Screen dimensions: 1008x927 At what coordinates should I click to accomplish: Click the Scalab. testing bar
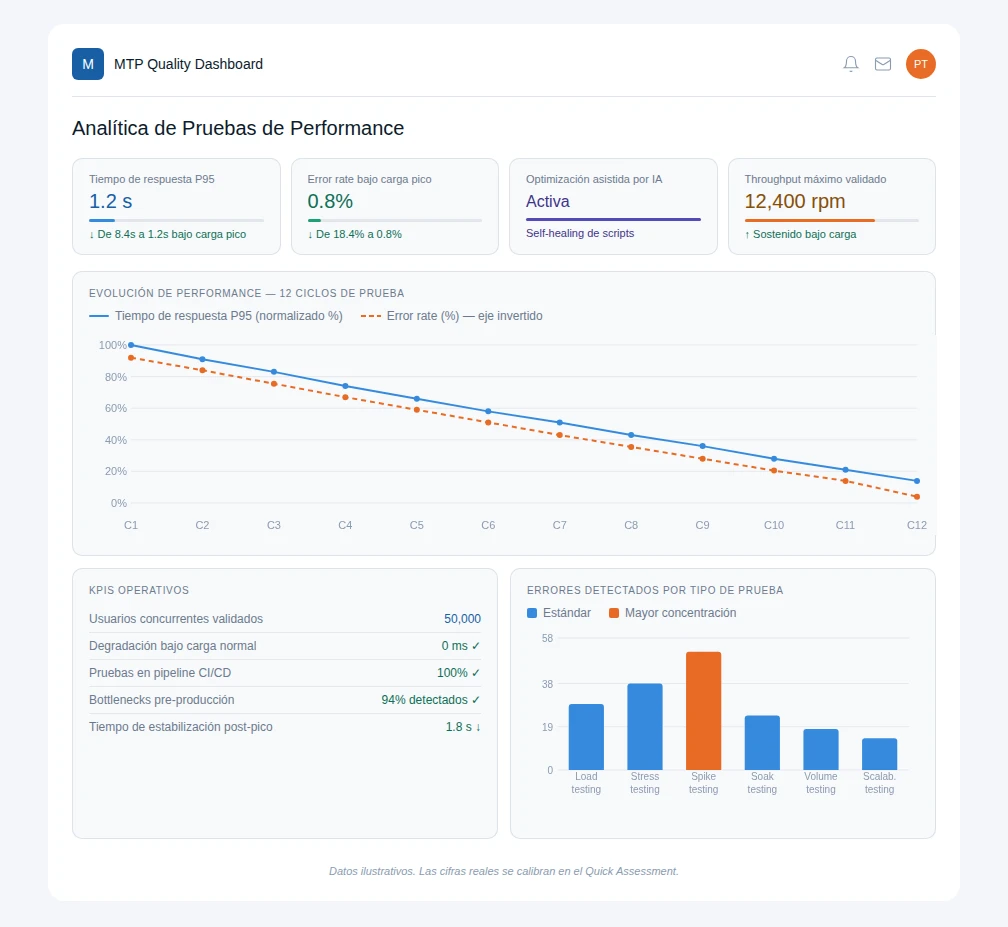point(879,754)
